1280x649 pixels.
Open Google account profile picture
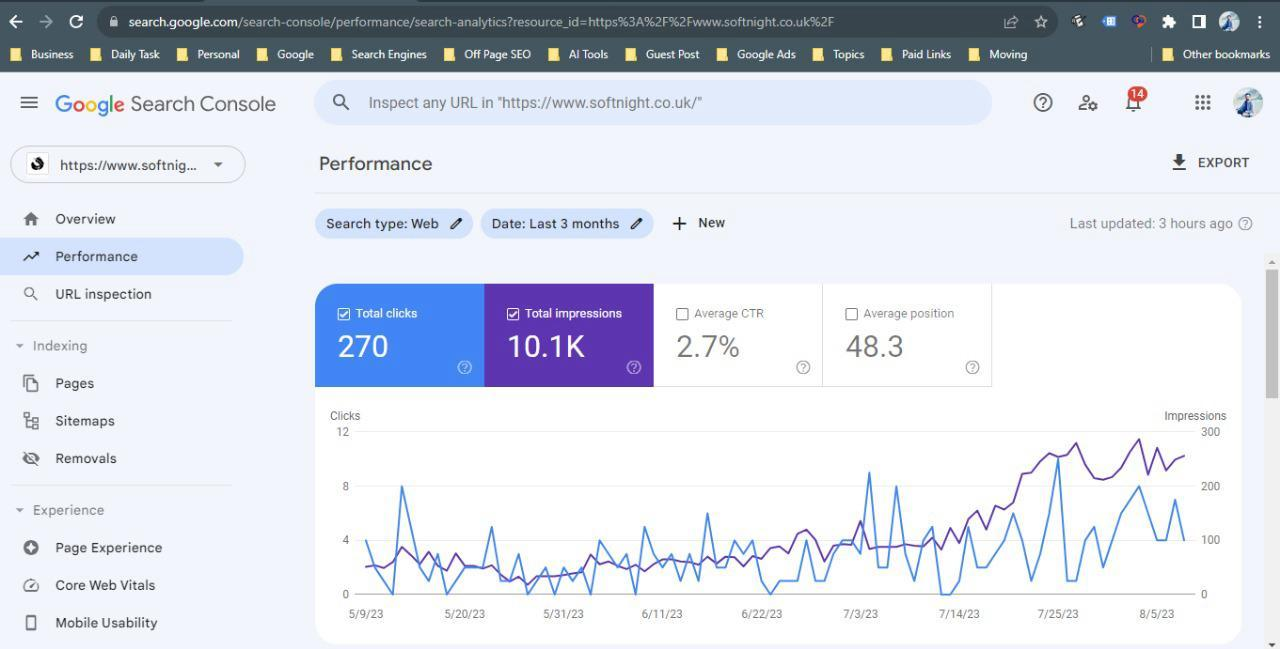pos(1248,103)
